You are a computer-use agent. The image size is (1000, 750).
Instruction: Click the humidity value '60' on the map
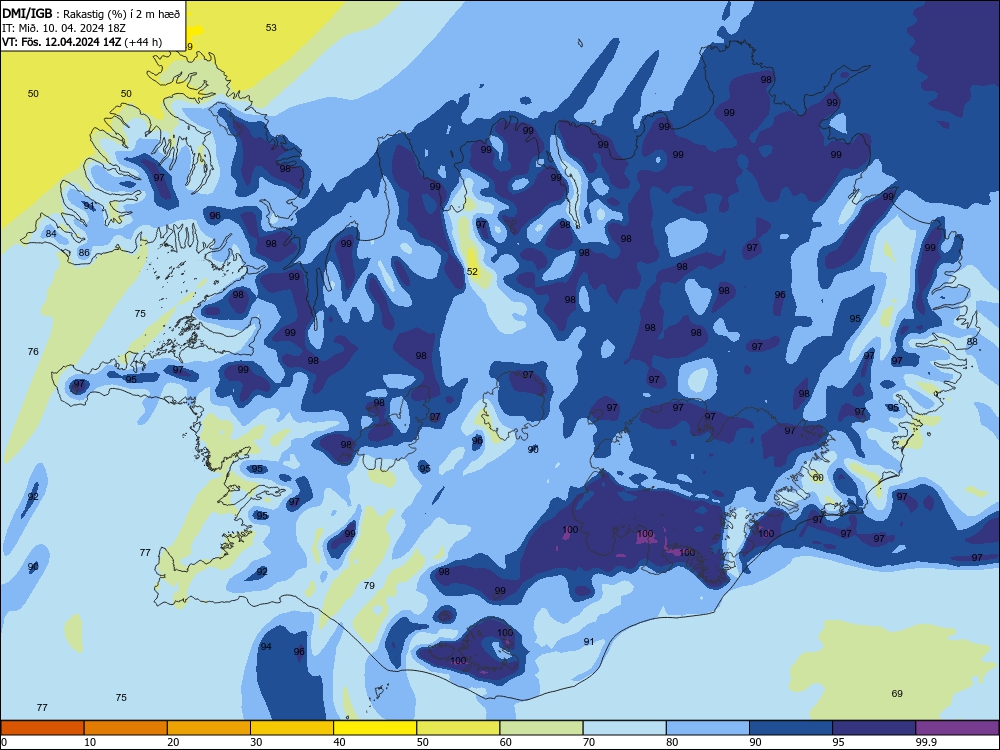pos(818,477)
